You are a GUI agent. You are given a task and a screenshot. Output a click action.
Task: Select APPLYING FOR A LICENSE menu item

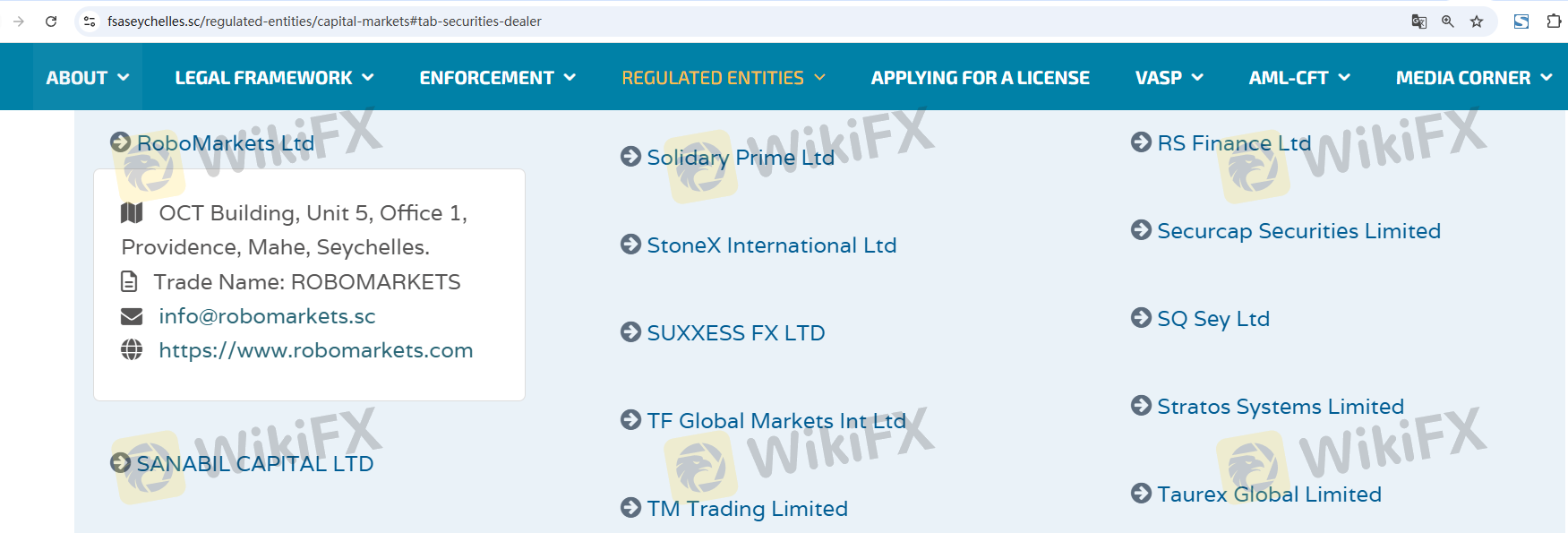(x=980, y=78)
